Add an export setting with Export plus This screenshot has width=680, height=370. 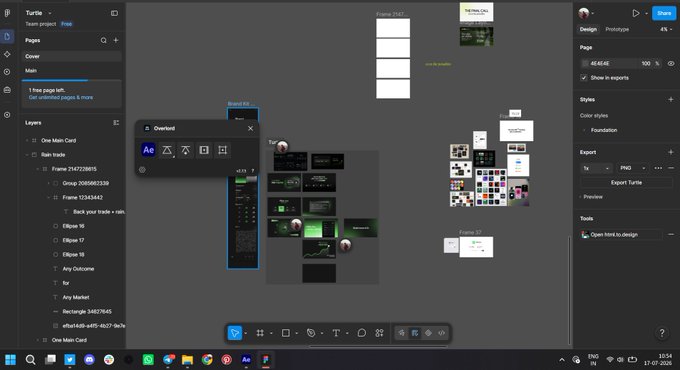(x=670, y=152)
